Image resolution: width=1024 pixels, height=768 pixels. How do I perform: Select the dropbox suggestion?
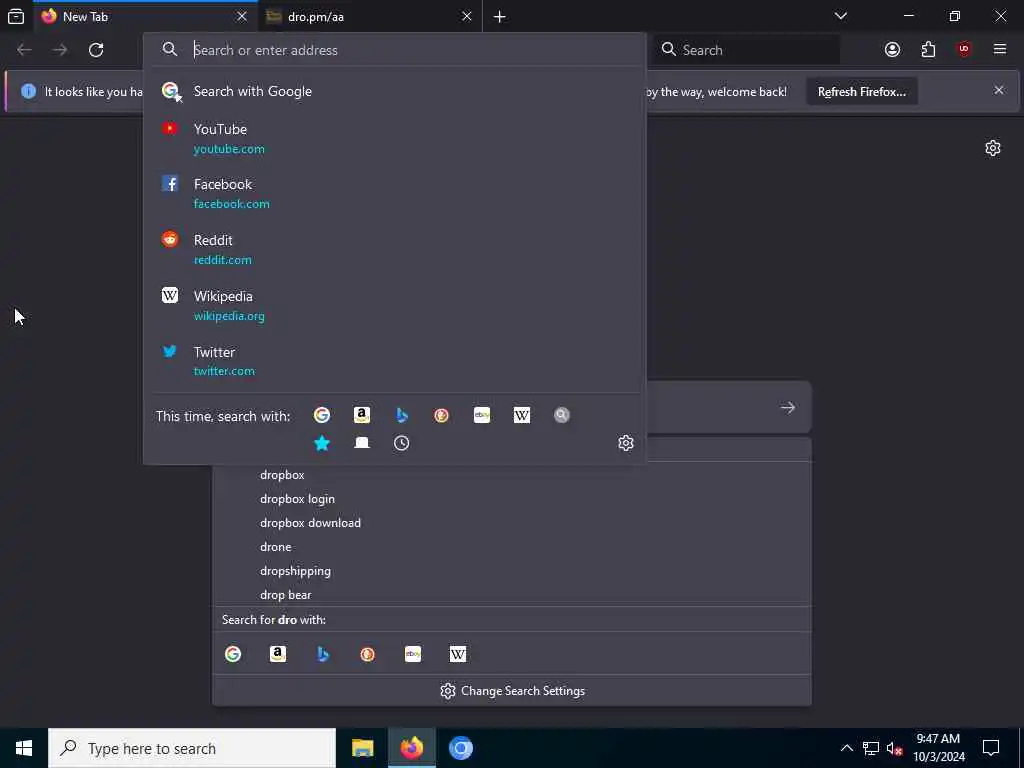tap(512, 475)
